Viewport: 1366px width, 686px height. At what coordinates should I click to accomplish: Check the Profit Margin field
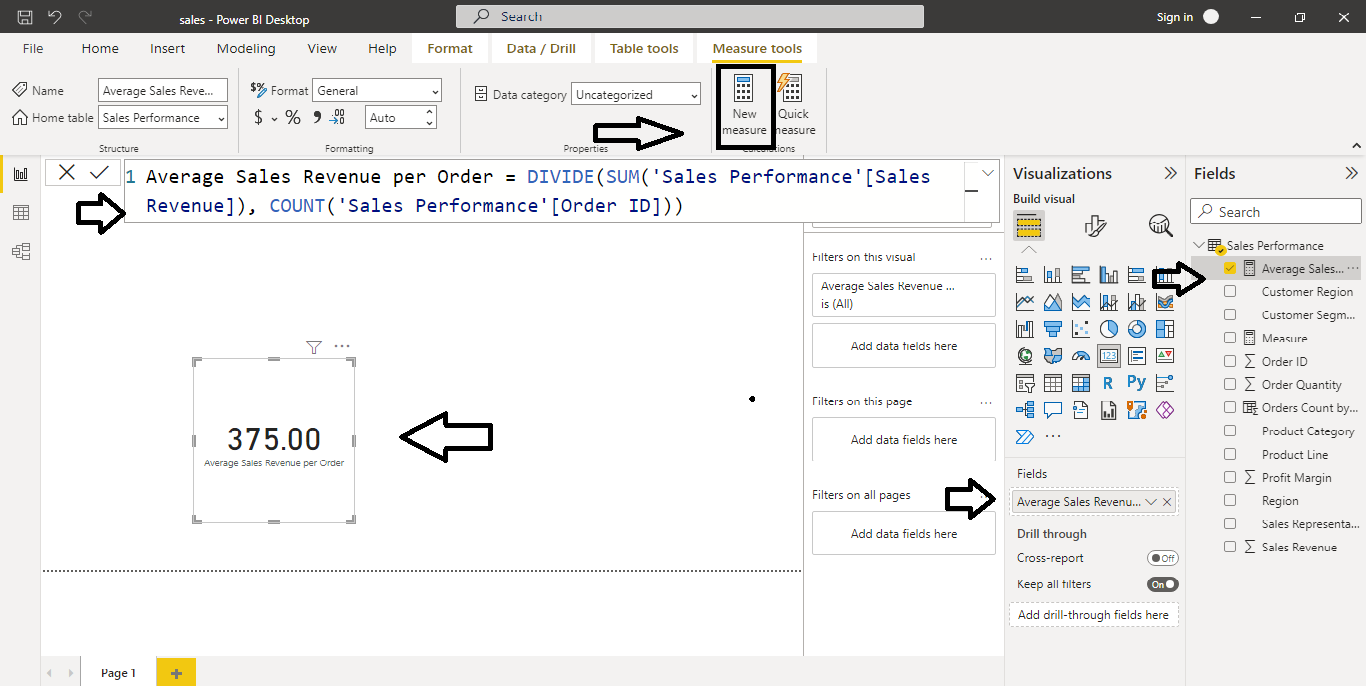coord(1230,477)
